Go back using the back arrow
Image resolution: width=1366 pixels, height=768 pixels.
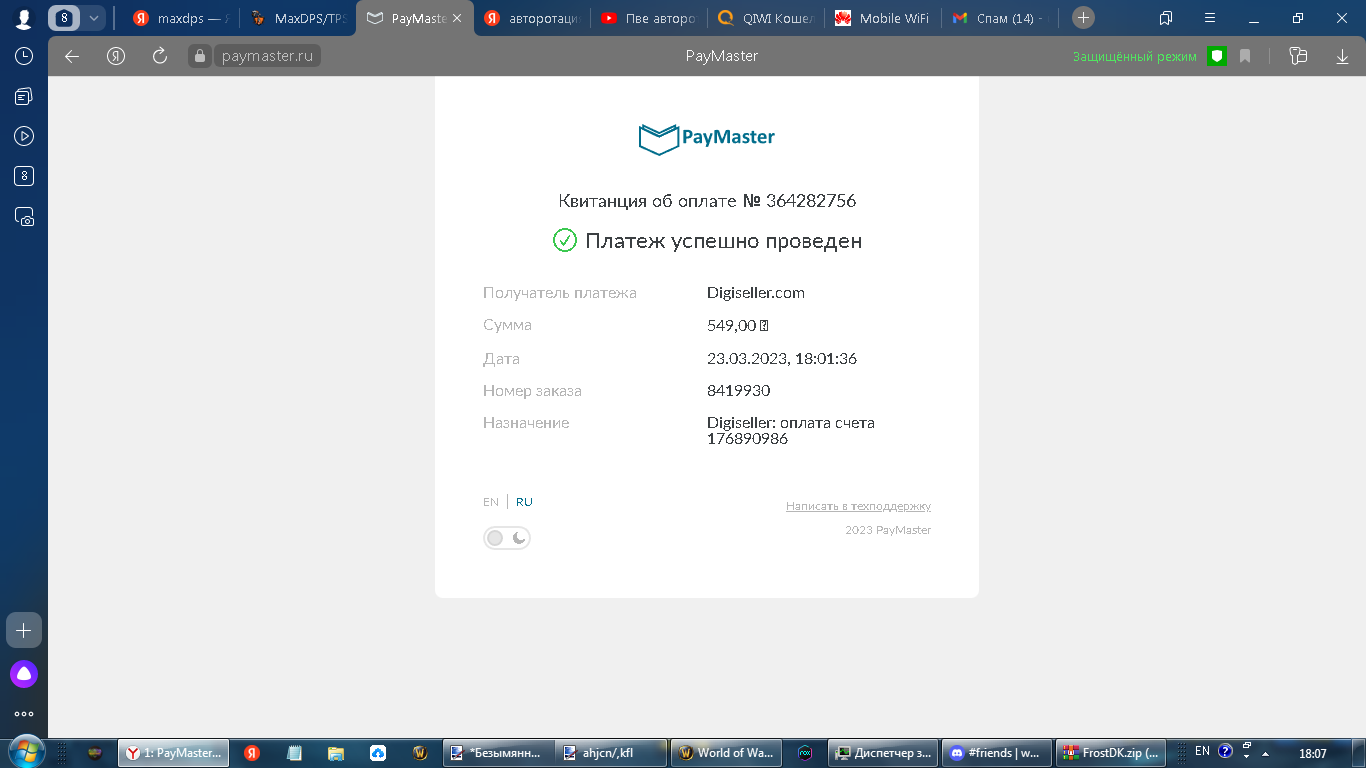[72, 56]
